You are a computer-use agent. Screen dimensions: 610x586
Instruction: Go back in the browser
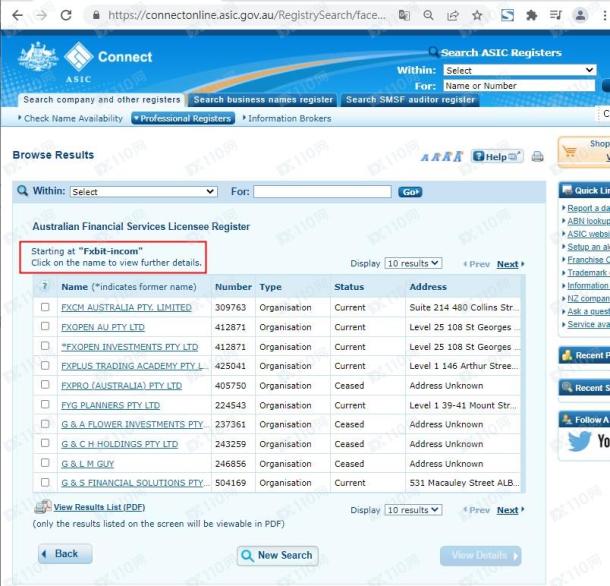pos(18,16)
